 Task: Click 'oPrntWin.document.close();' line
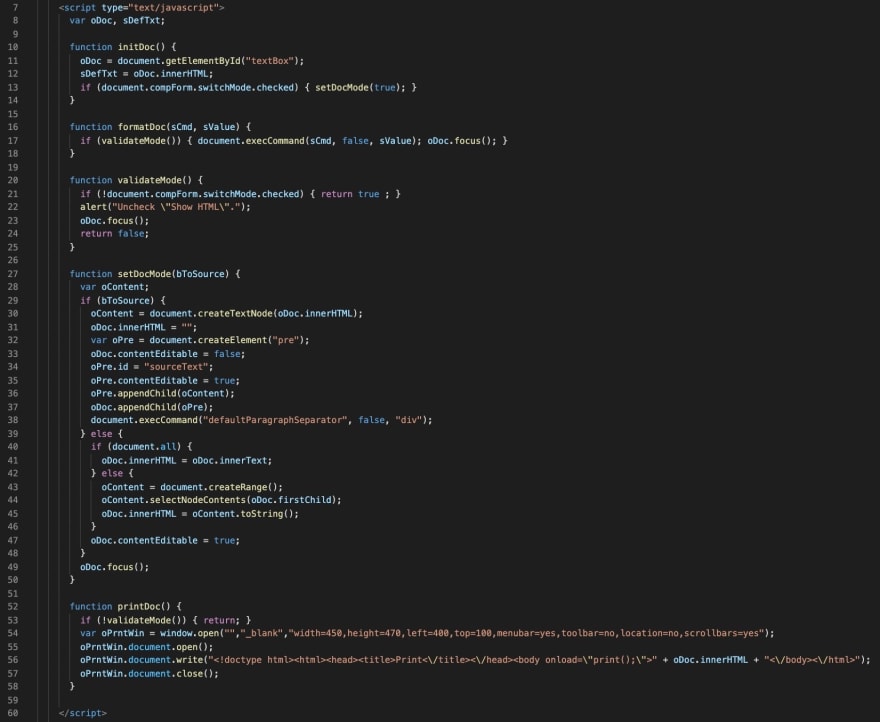point(149,674)
